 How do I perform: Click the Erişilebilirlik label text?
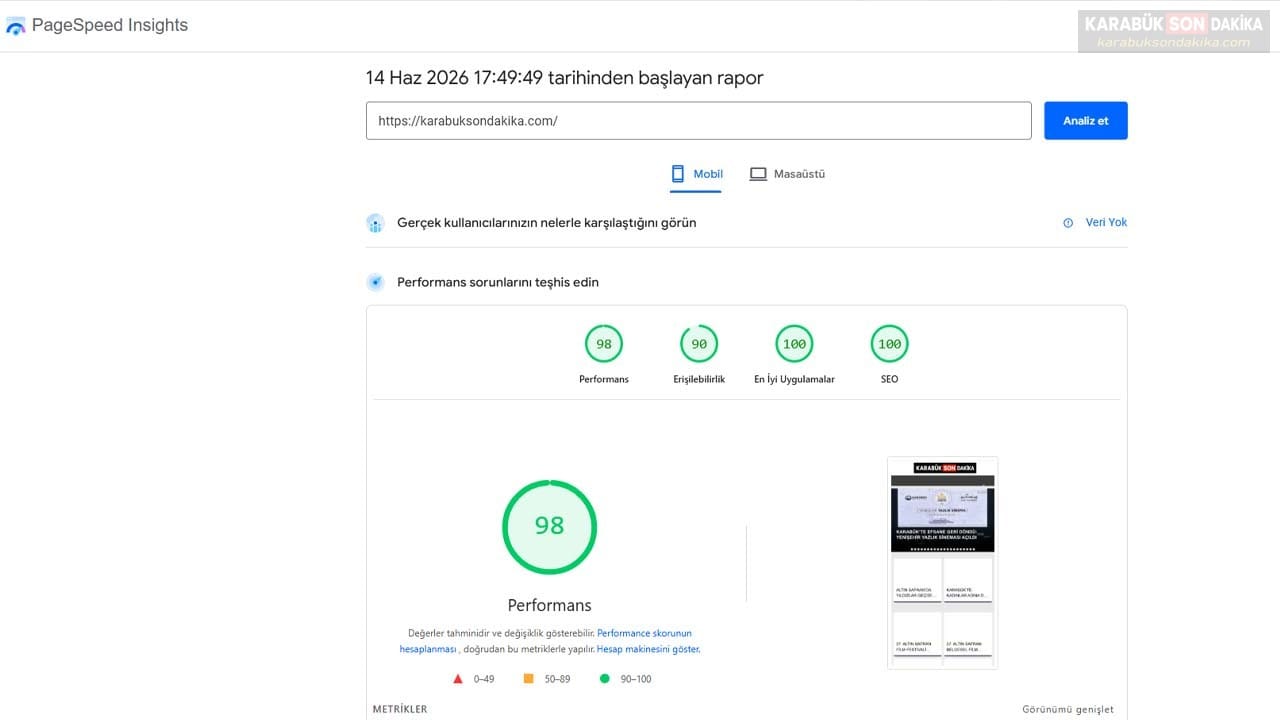coord(699,380)
